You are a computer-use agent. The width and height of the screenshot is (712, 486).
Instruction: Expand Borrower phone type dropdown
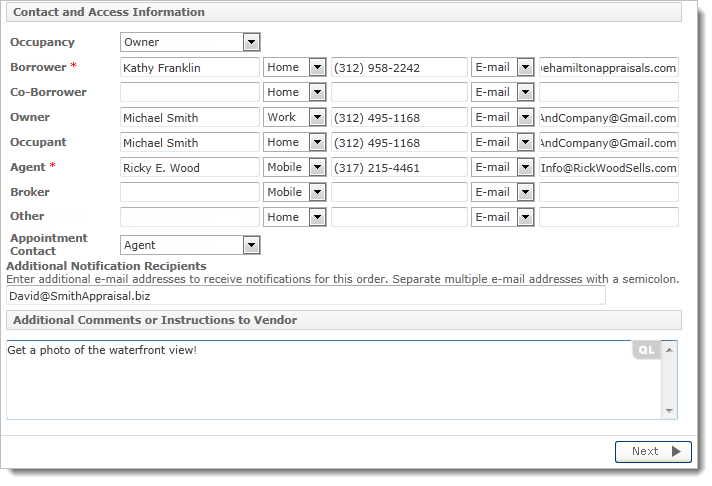coord(317,67)
